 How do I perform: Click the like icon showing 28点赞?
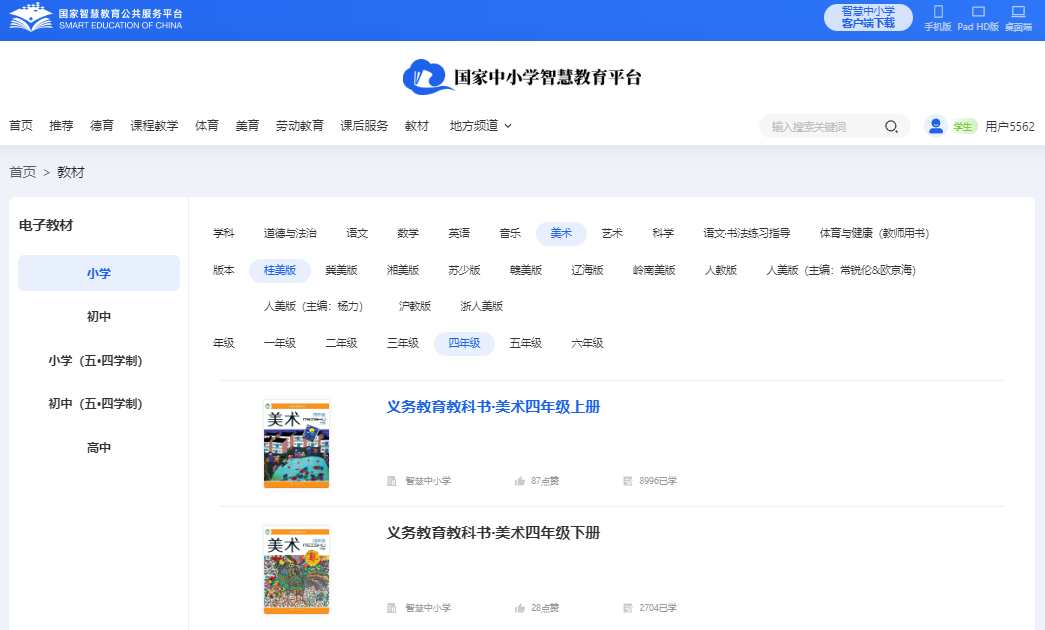coord(520,608)
